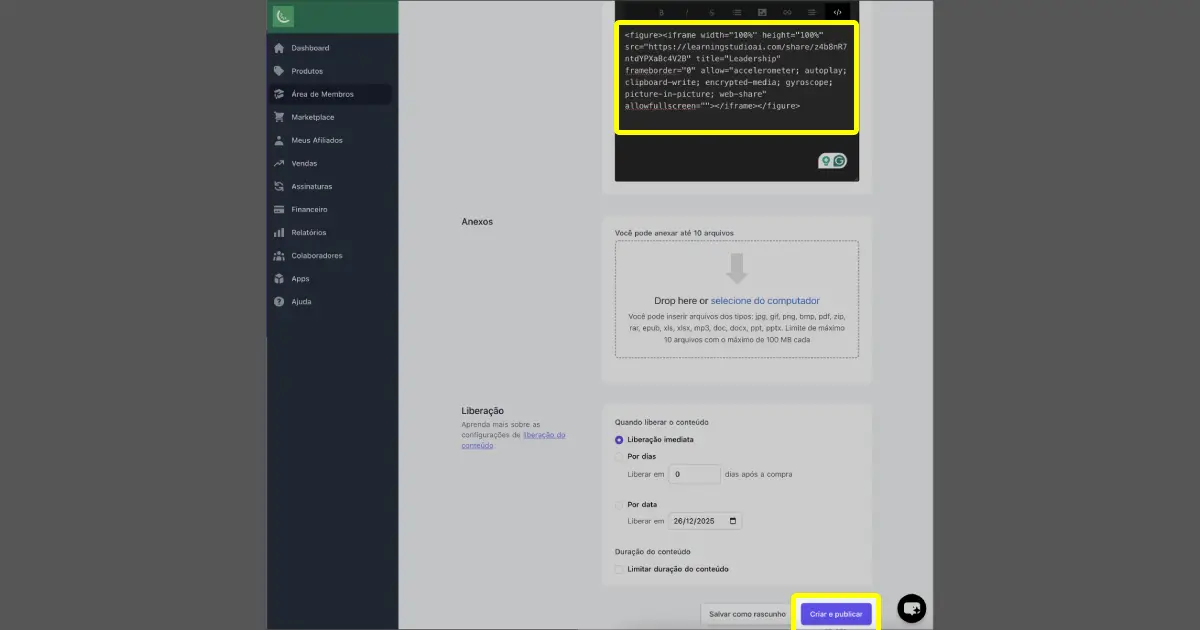Enable Limitar duração do conteúdo checkbox

point(619,569)
